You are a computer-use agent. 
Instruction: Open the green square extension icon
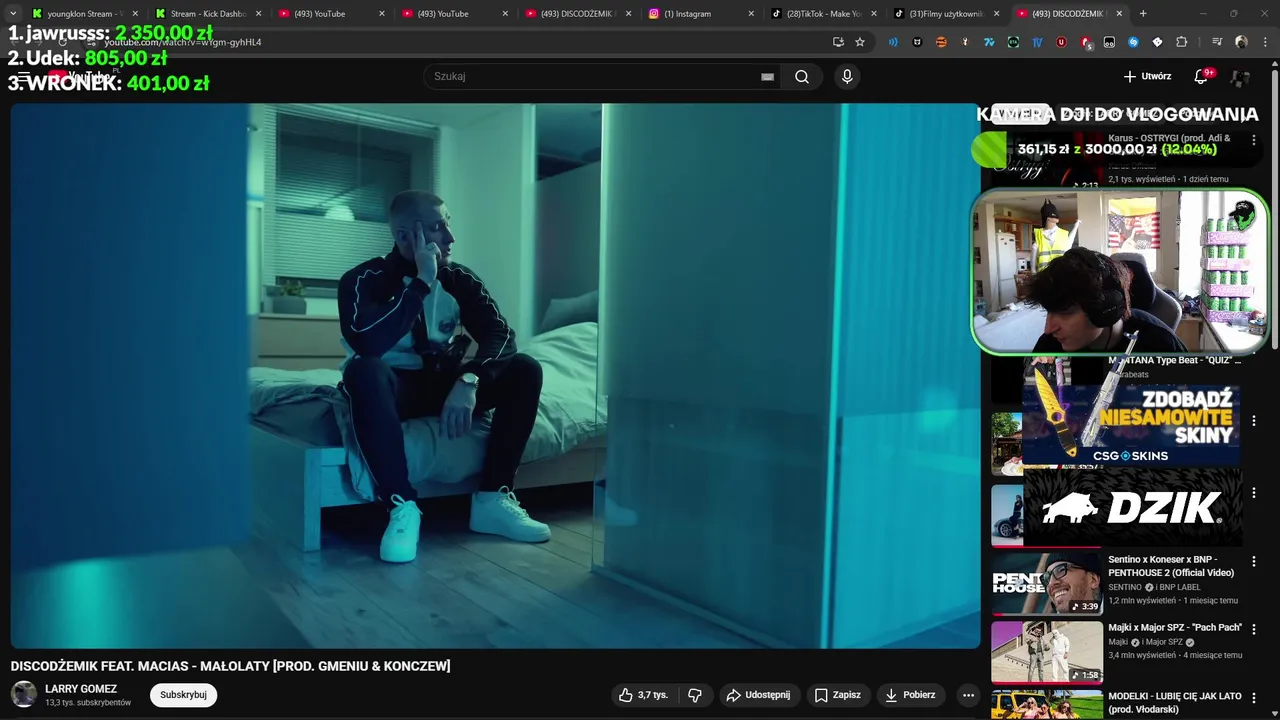(1013, 42)
